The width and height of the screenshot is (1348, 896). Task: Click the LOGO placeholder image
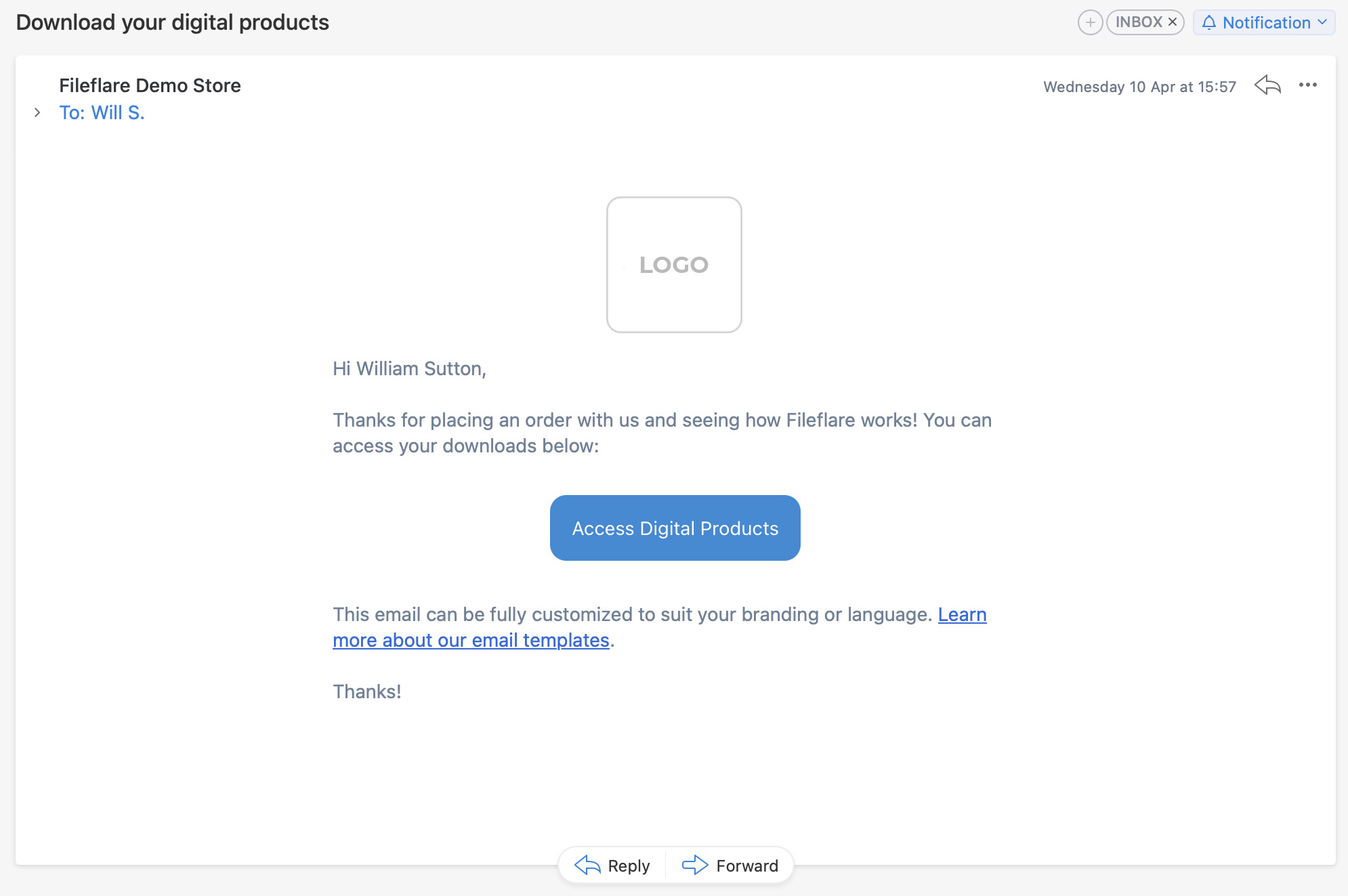(x=674, y=265)
